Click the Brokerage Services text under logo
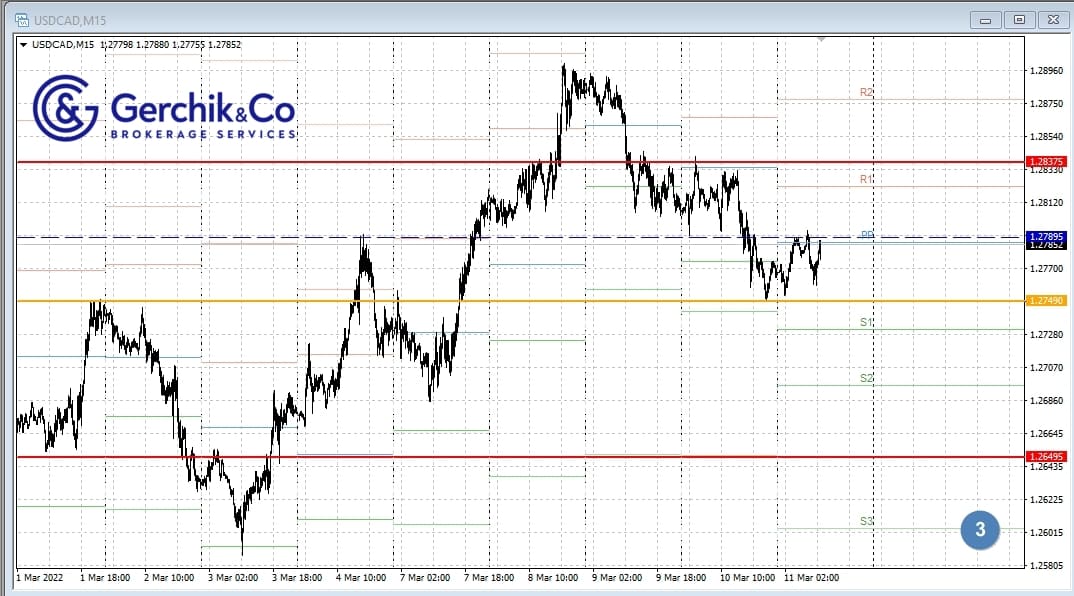Image resolution: width=1074 pixels, height=596 pixels. coord(203,134)
